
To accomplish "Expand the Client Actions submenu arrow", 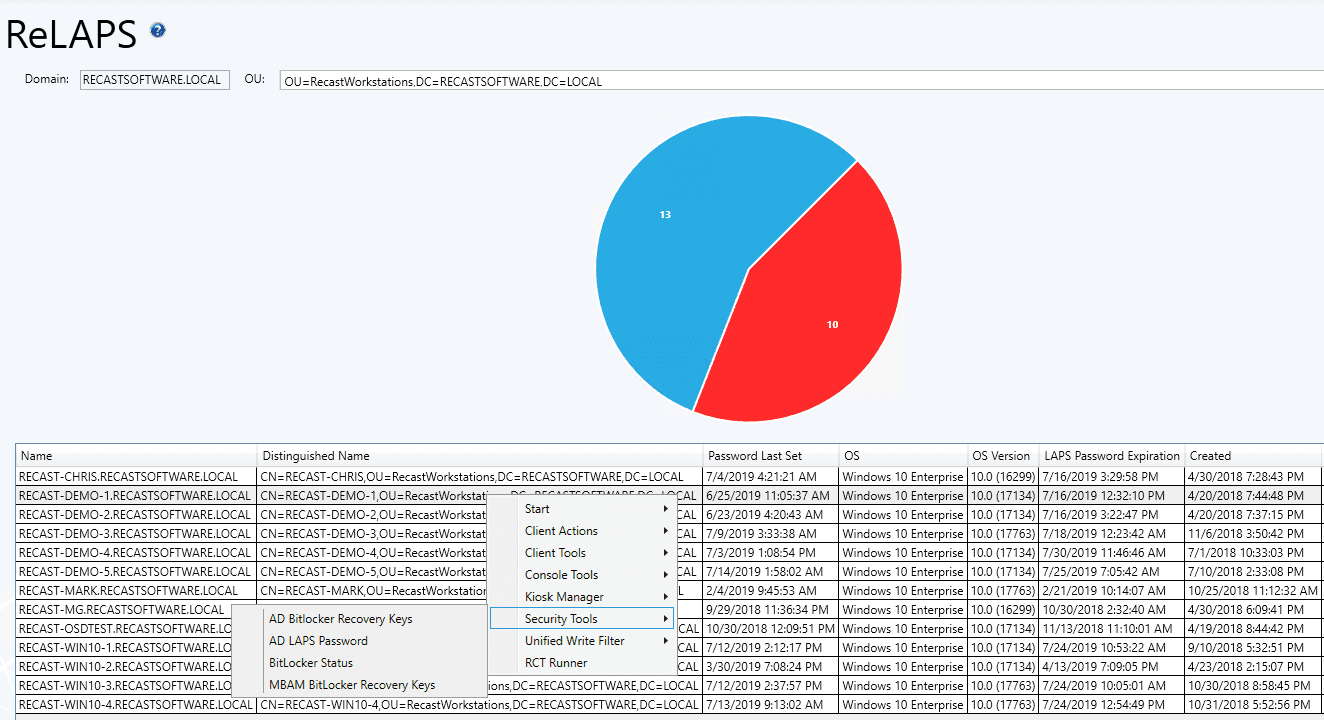I will point(666,531).
